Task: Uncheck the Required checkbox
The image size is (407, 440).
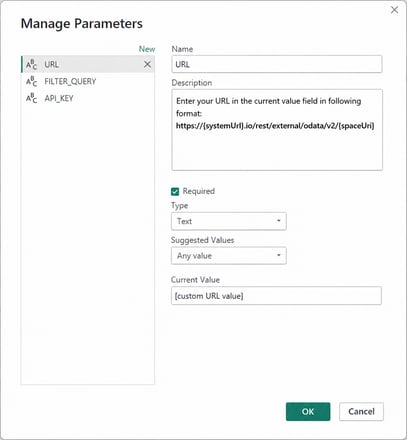Action: tap(175, 191)
